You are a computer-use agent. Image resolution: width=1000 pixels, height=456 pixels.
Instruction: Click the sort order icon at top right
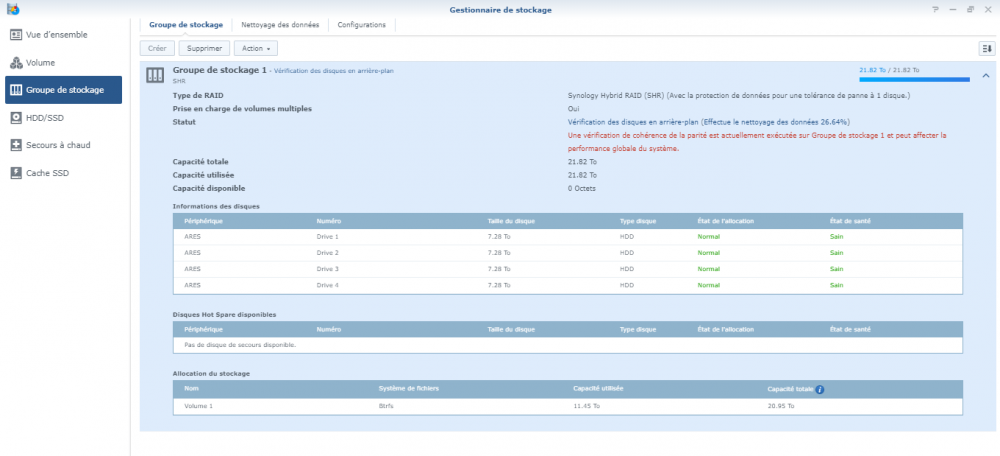point(986,48)
